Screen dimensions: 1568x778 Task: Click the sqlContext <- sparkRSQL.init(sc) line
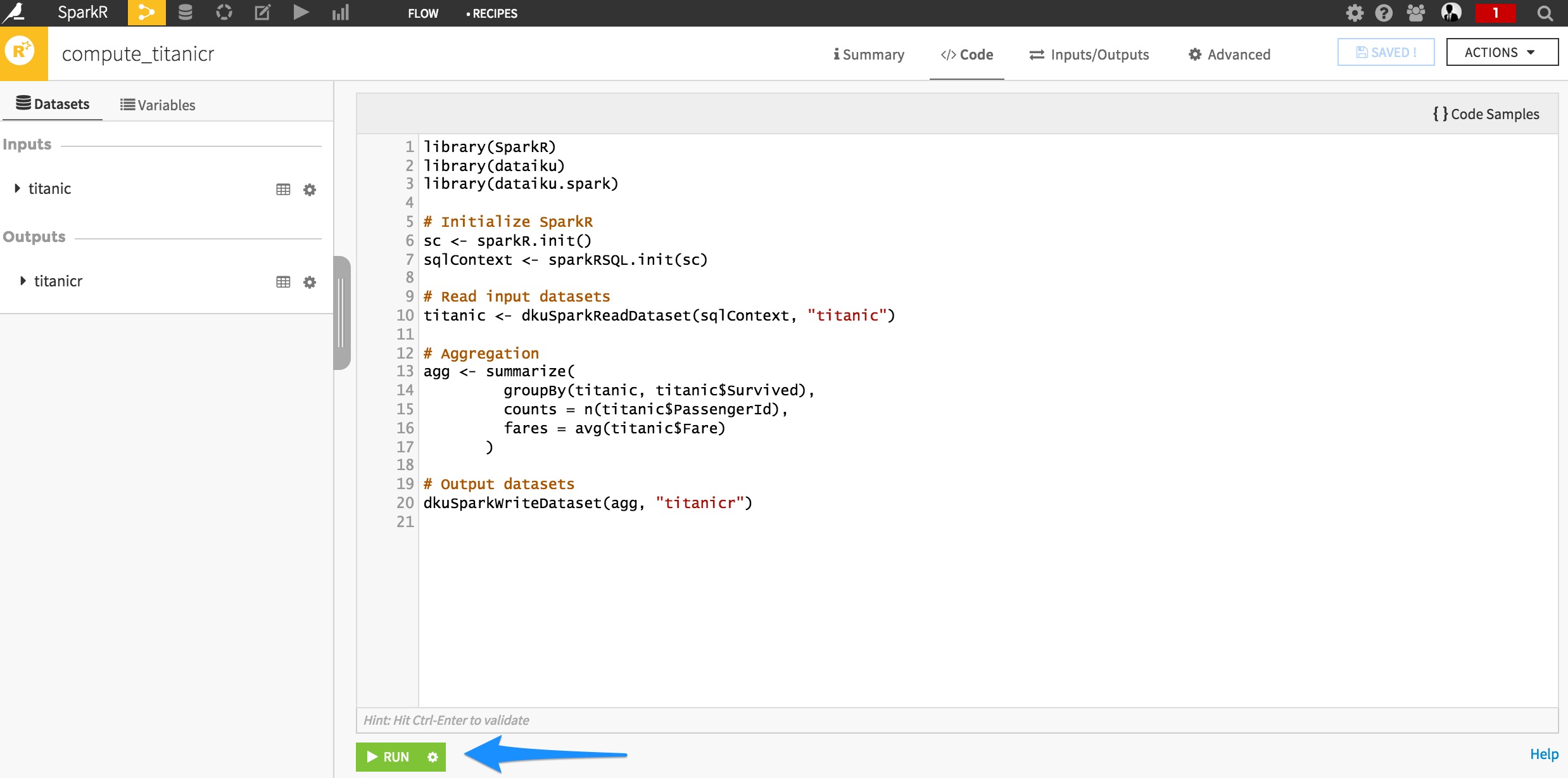coord(566,260)
